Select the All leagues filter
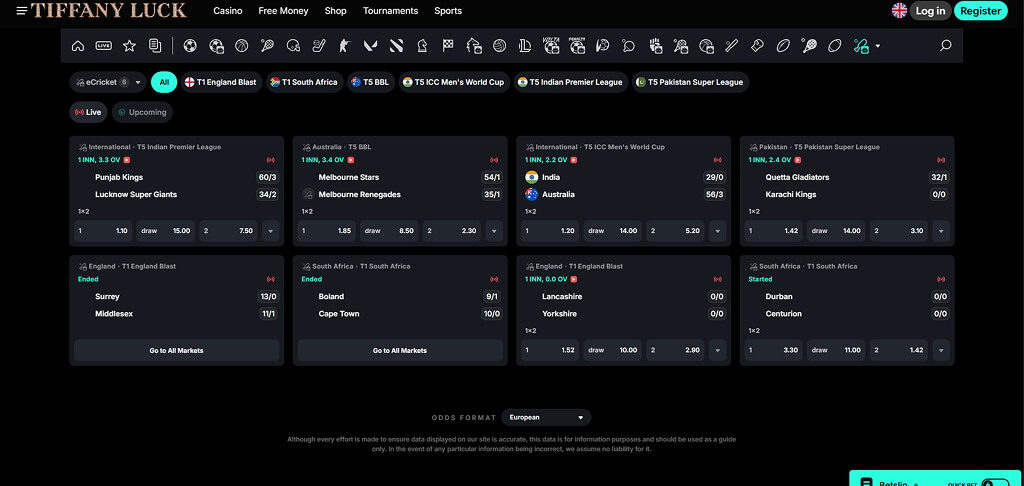This screenshot has height=486, width=1024. tap(164, 82)
